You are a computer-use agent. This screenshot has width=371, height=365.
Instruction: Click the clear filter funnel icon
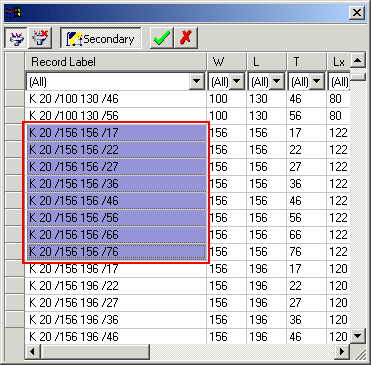[40, 38]
